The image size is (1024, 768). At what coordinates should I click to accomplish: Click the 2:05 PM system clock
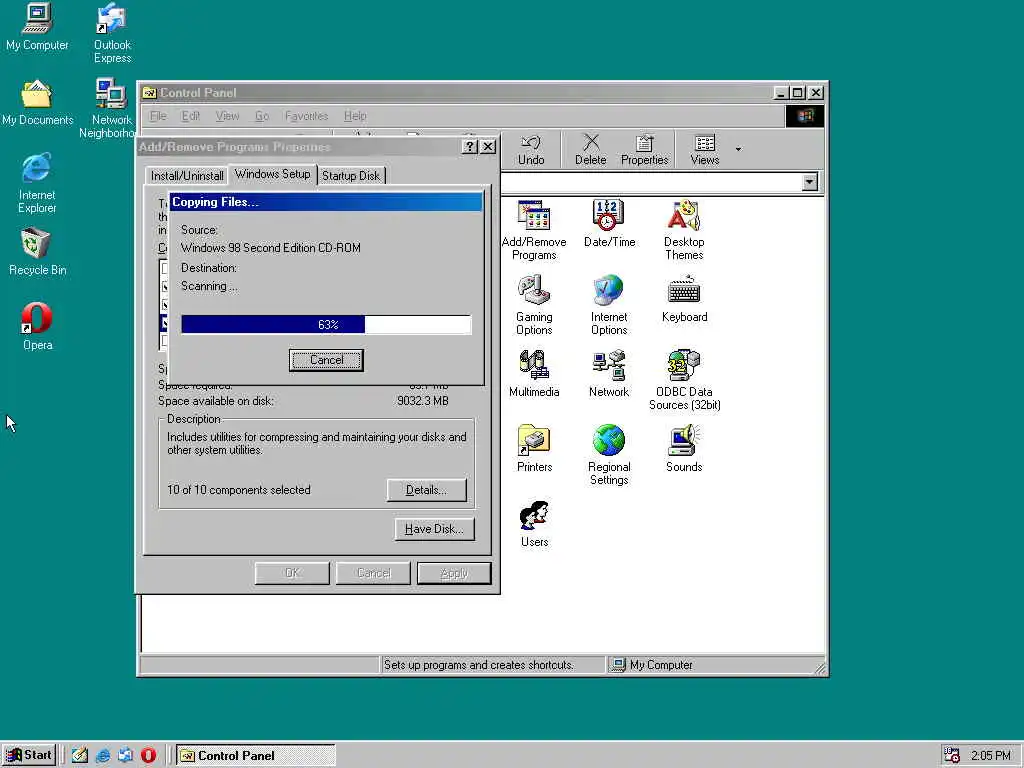[991, 756]
